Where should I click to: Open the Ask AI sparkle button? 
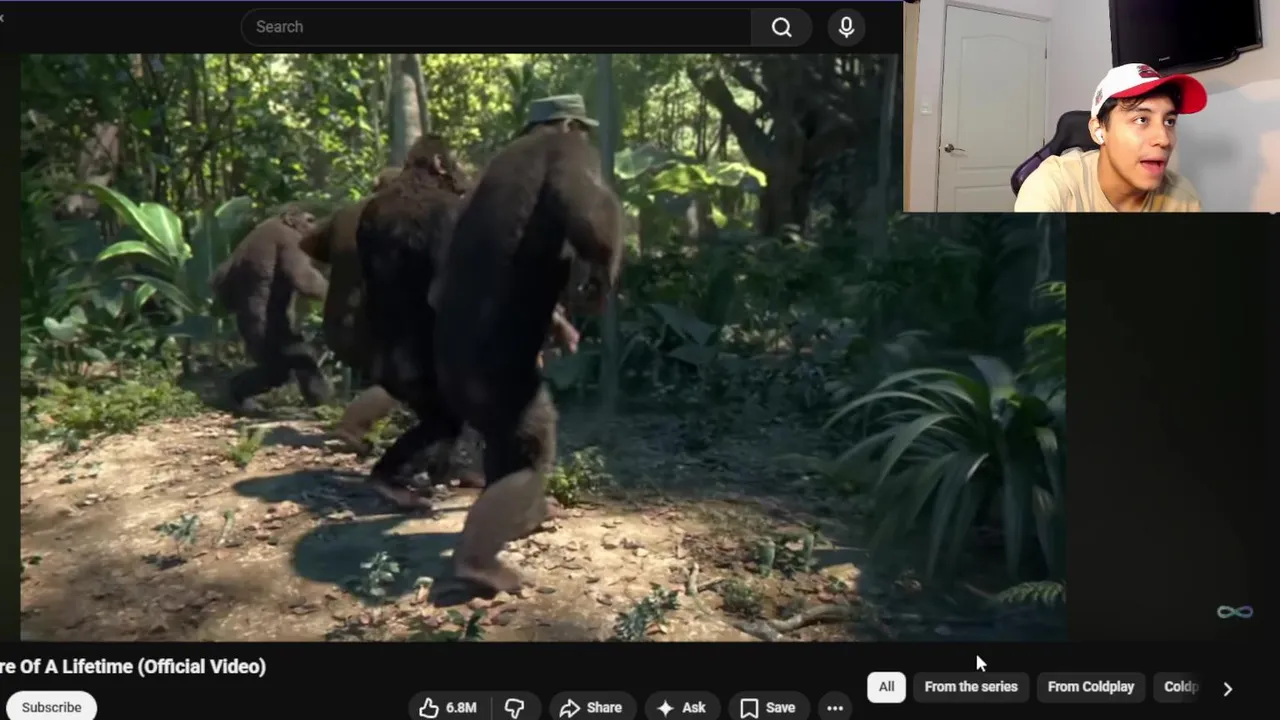point(681,707)
